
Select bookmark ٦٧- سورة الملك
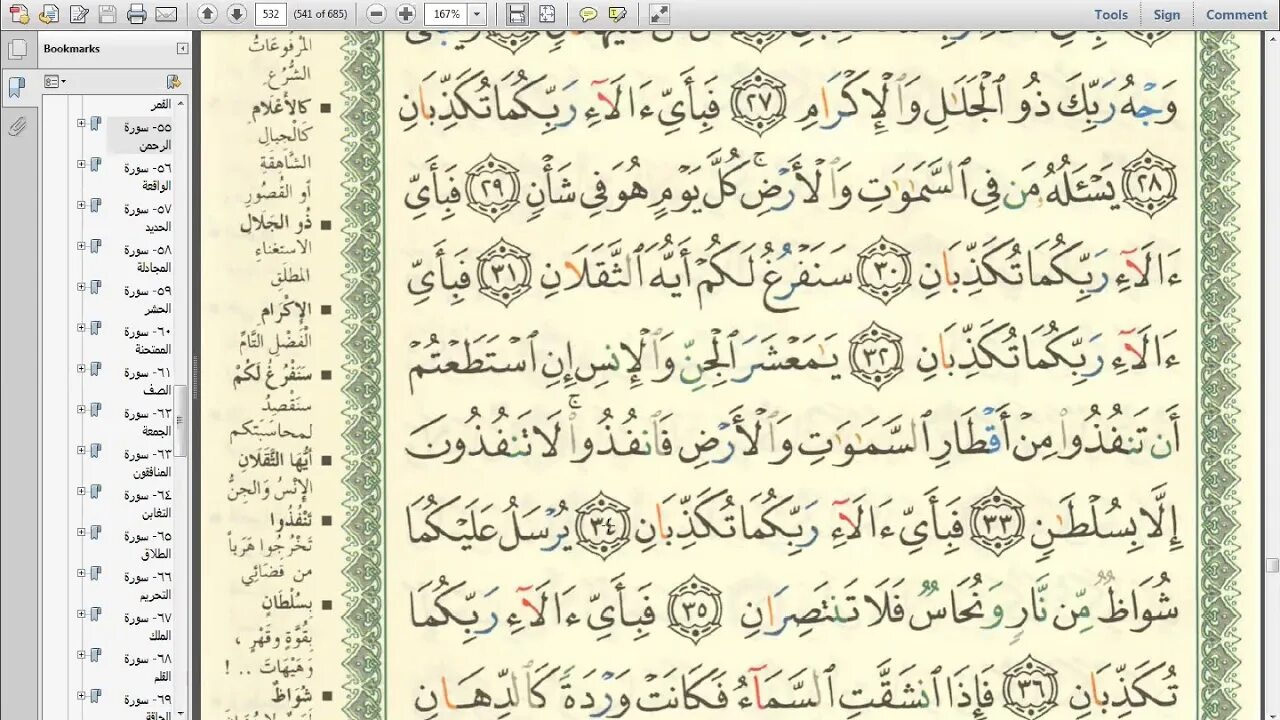pyautogui.click(x=147, y=627)
